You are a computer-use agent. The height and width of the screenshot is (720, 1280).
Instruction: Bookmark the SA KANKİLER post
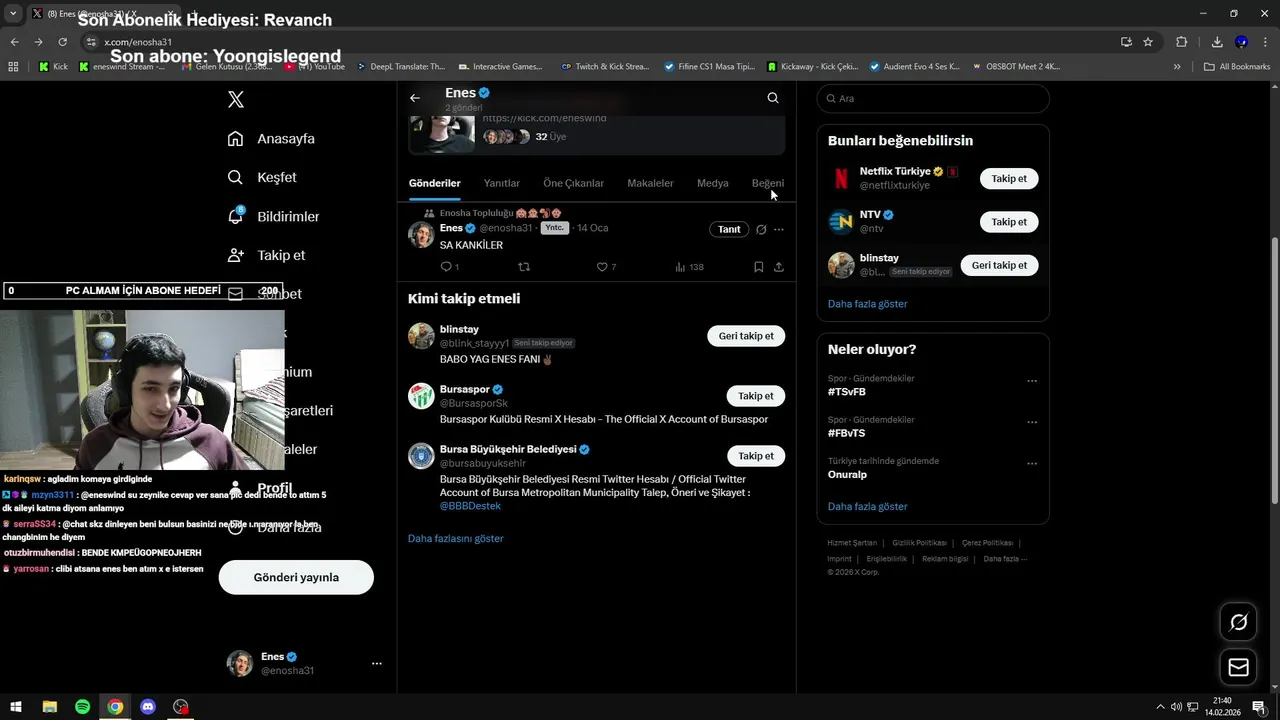point(758,267)
